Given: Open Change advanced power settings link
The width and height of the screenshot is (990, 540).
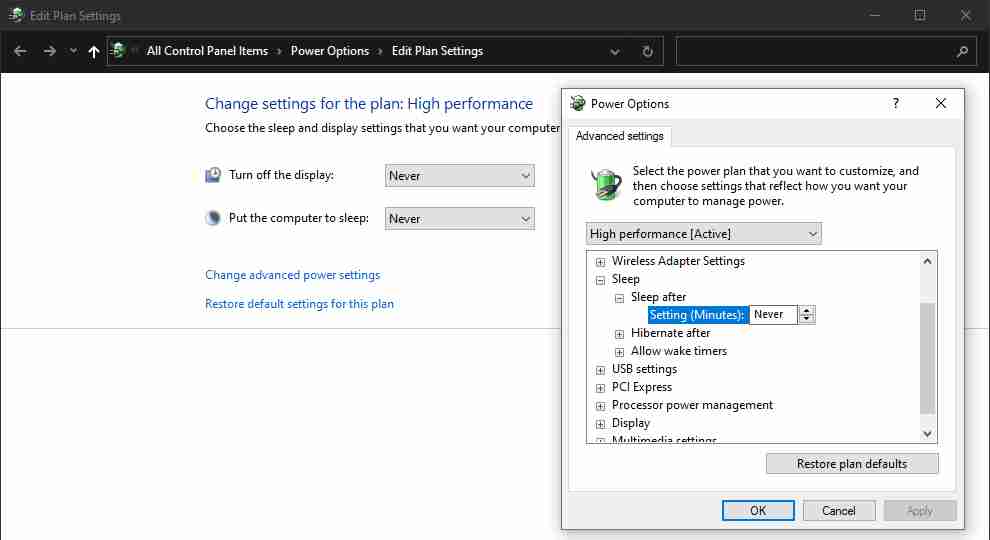Looking at the screenshot, I should tap(292, 275).
